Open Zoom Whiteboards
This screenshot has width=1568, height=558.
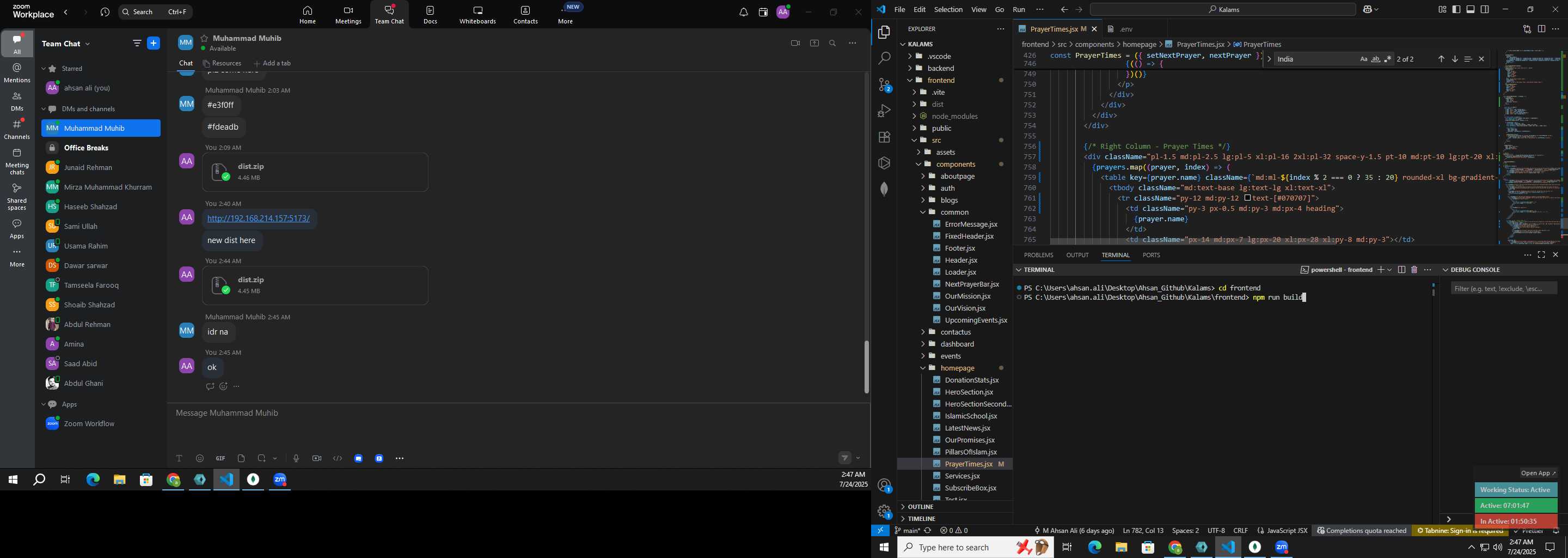point(478,15)
